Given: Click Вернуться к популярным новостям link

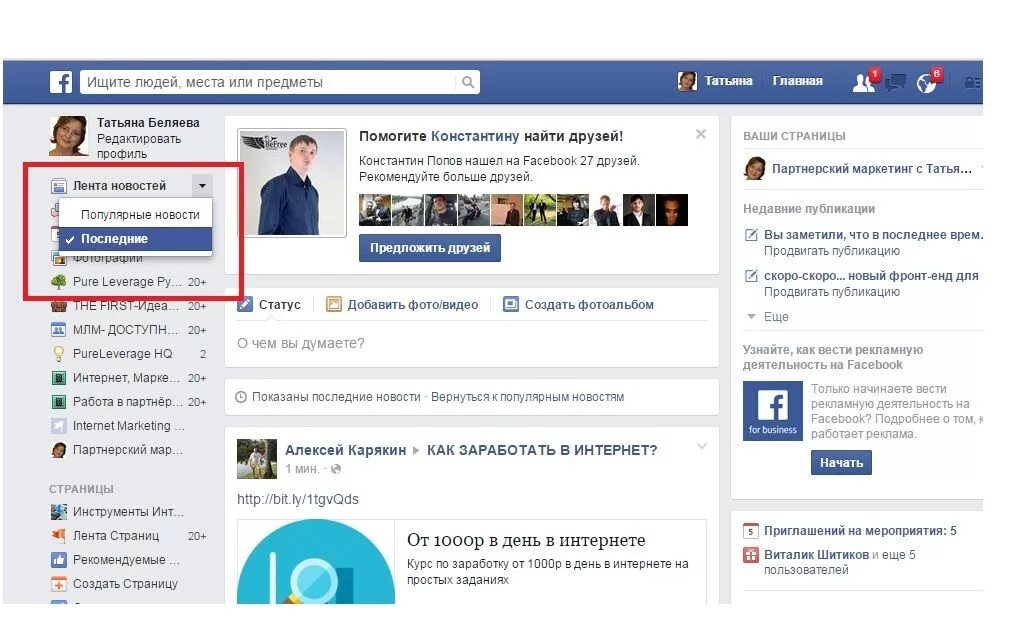Looking at the screenshot, I should coord(527,397).
